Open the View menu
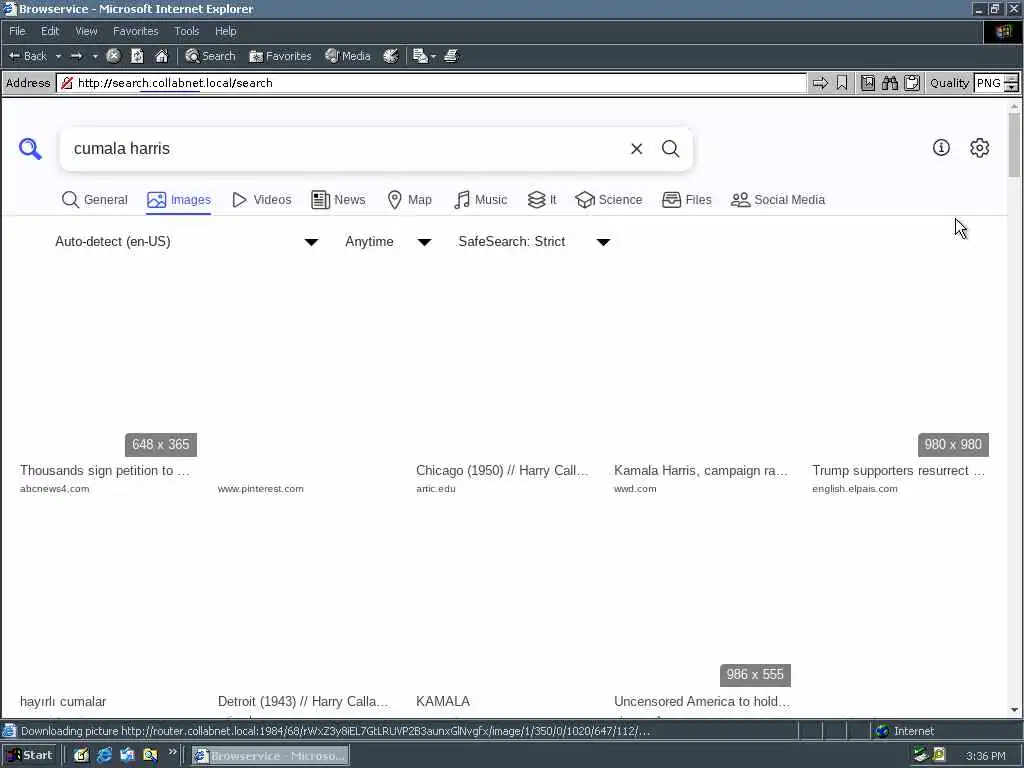 [86, 31]
